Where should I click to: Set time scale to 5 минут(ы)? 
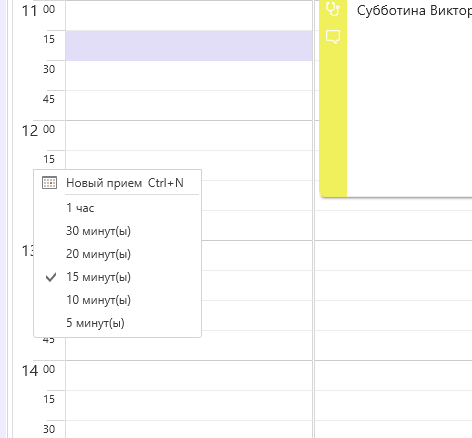click(x=117, y=323)
